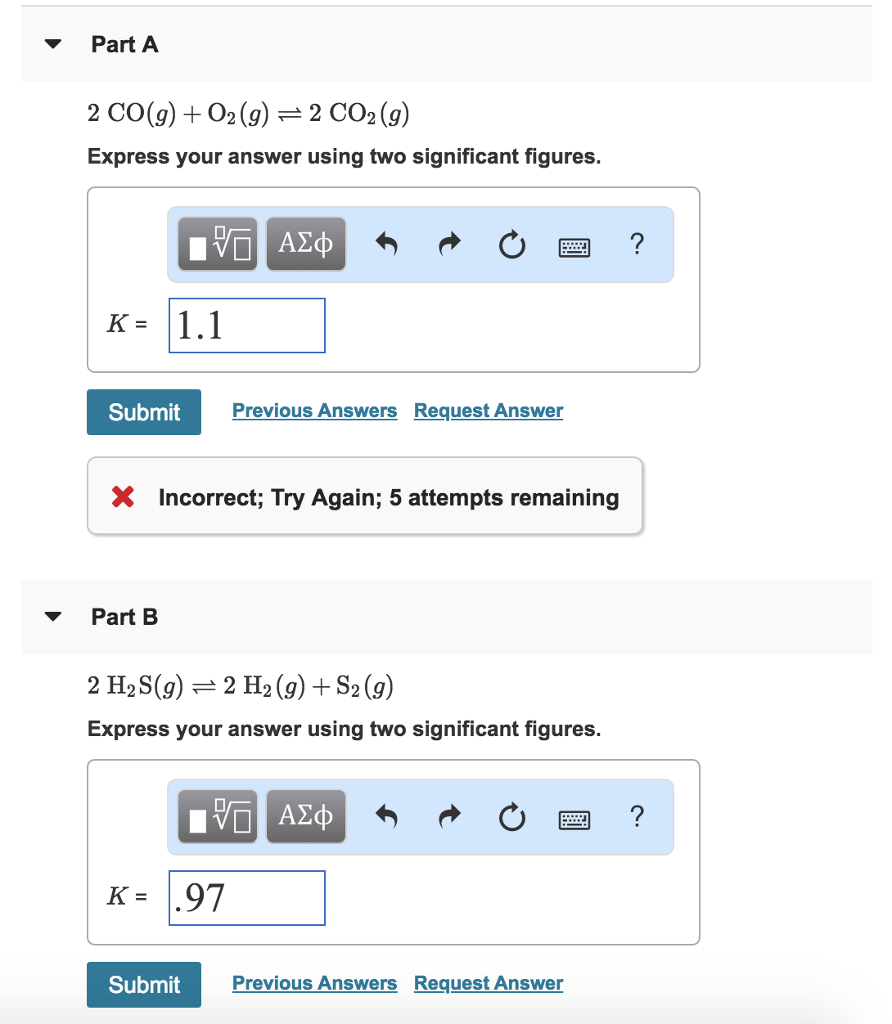Viewport: 892px width, 1024px height.
Task: Click the redo arrow in Part A toolbar
Action: click(x=449, y=243)
